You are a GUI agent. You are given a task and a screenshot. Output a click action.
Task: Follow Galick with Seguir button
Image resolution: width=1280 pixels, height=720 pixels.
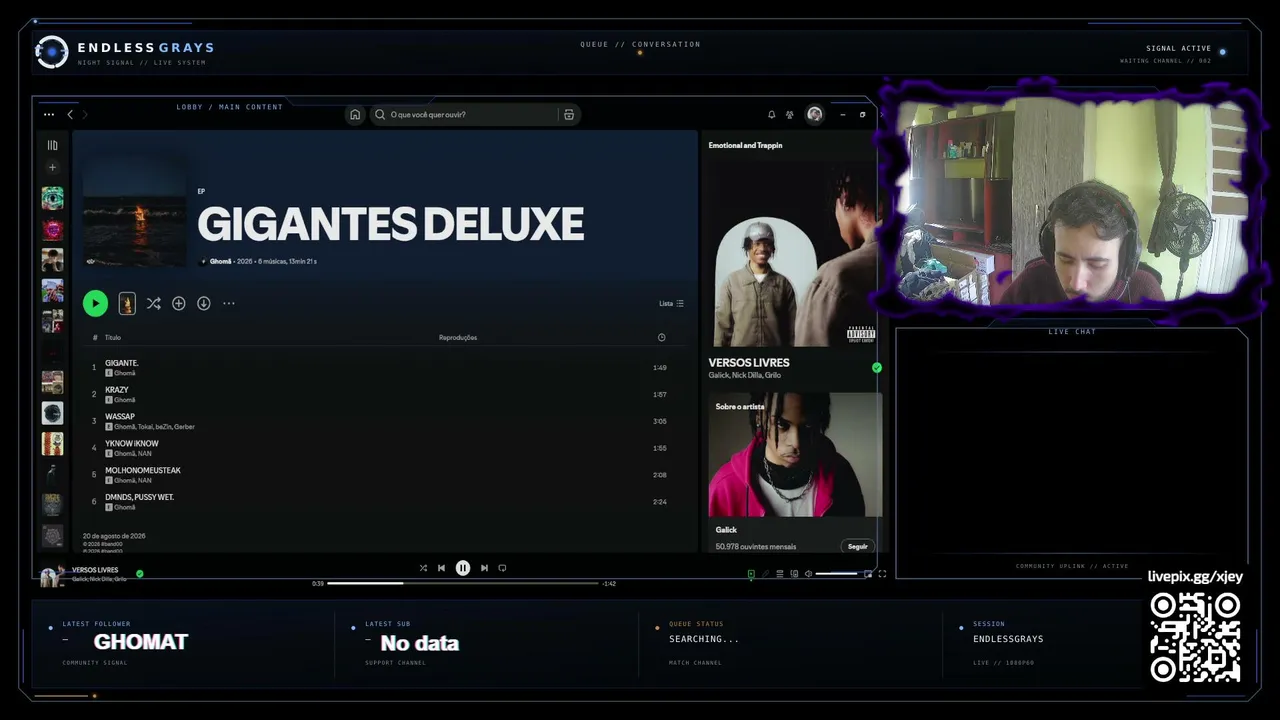(858, 547)
